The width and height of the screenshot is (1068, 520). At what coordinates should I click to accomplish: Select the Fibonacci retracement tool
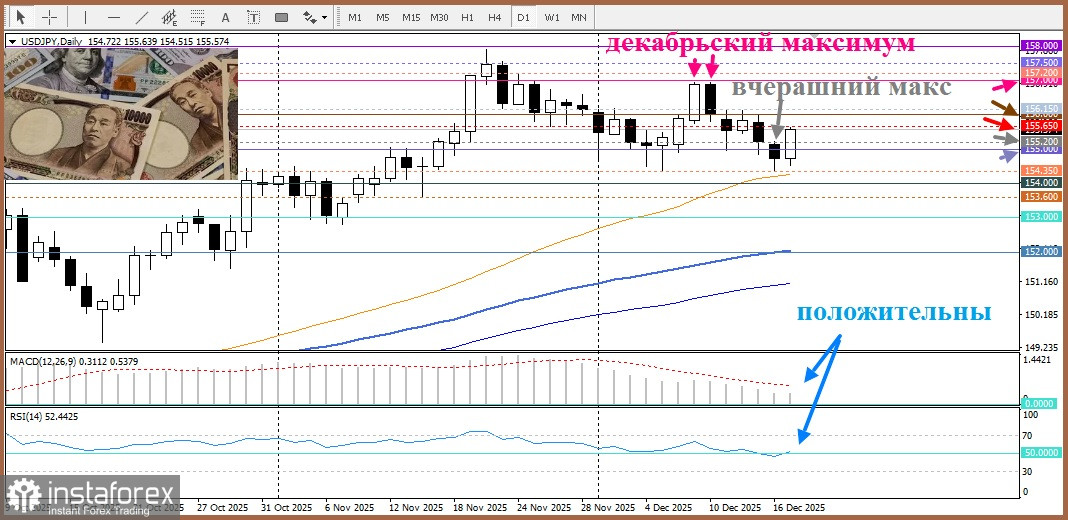pos(198,17)
